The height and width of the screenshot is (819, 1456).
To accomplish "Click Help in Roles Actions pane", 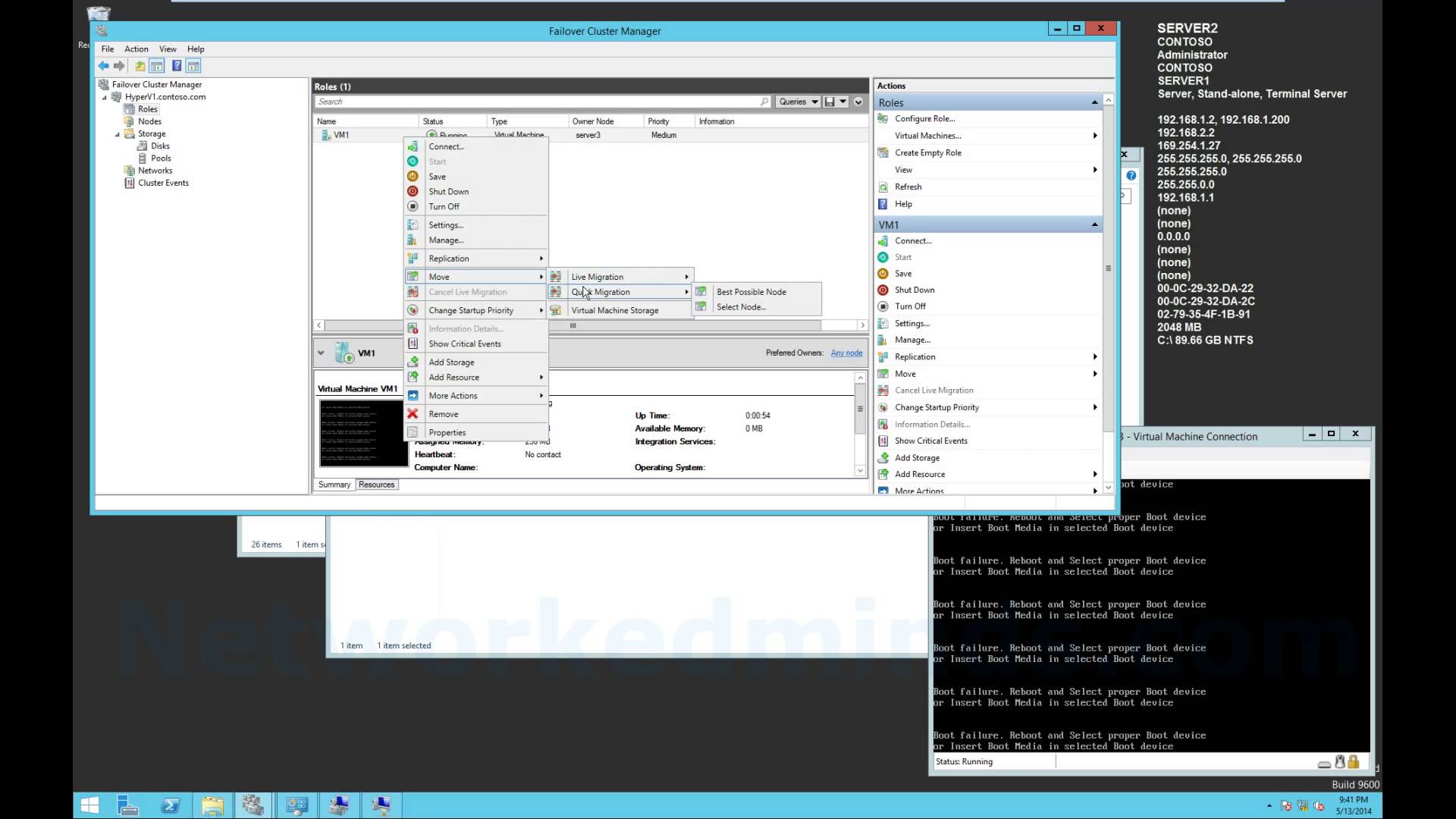I will coord(903,204).
